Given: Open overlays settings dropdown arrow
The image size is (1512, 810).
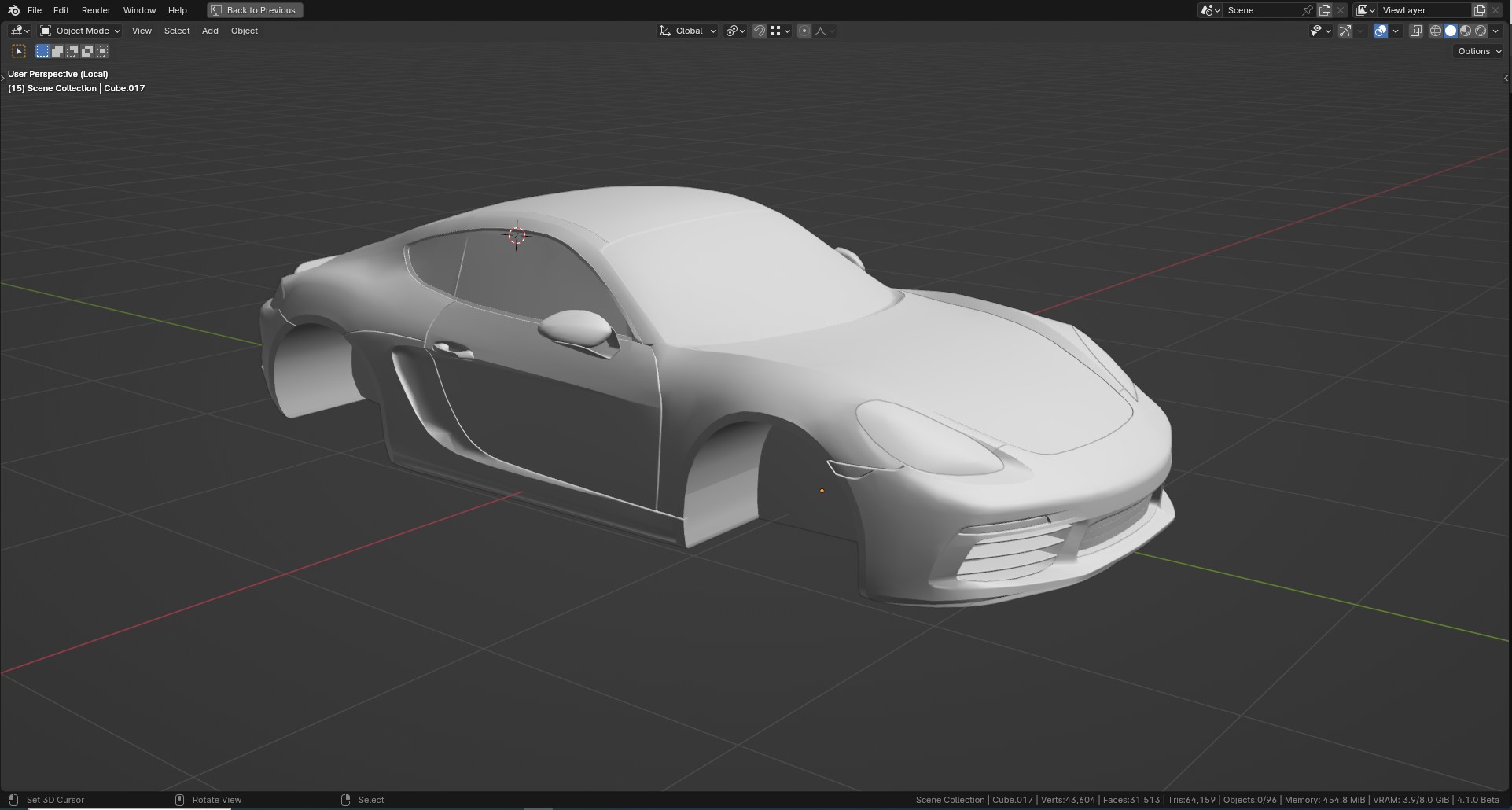Looking at the screenshot, I should (1396, 31).
